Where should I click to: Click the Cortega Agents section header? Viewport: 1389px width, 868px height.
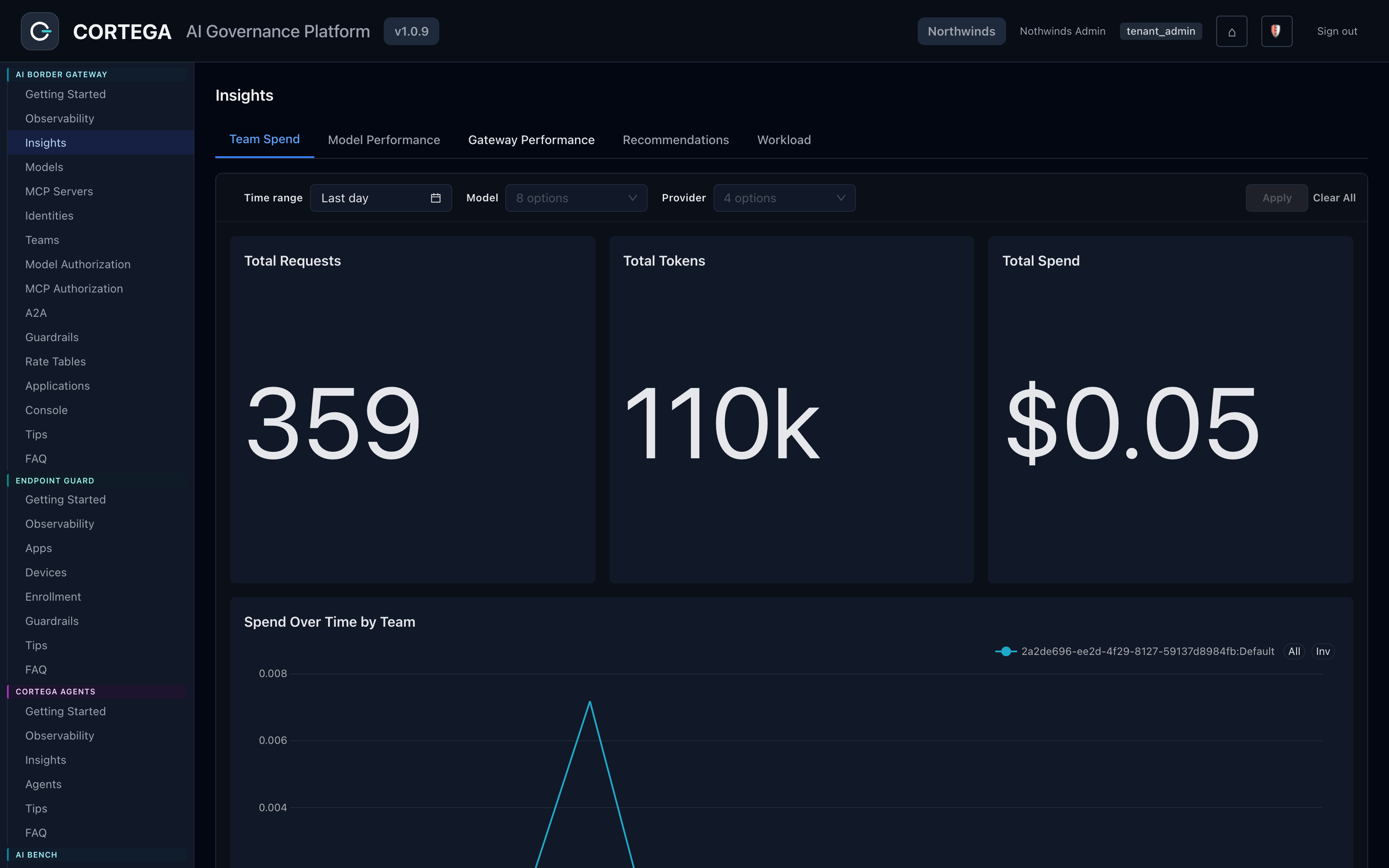[97, 691]
